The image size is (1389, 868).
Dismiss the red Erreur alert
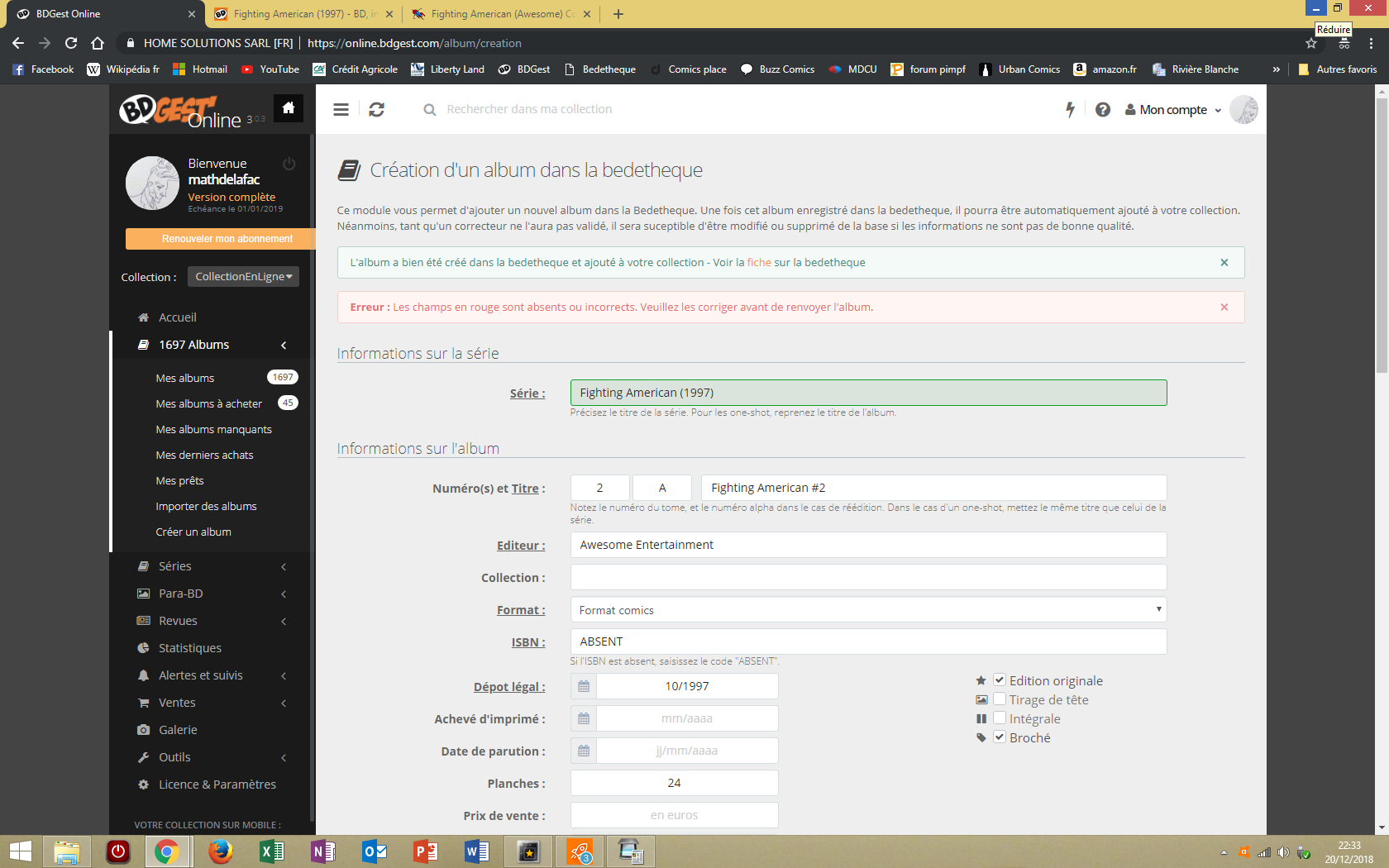click(1224, 307)
